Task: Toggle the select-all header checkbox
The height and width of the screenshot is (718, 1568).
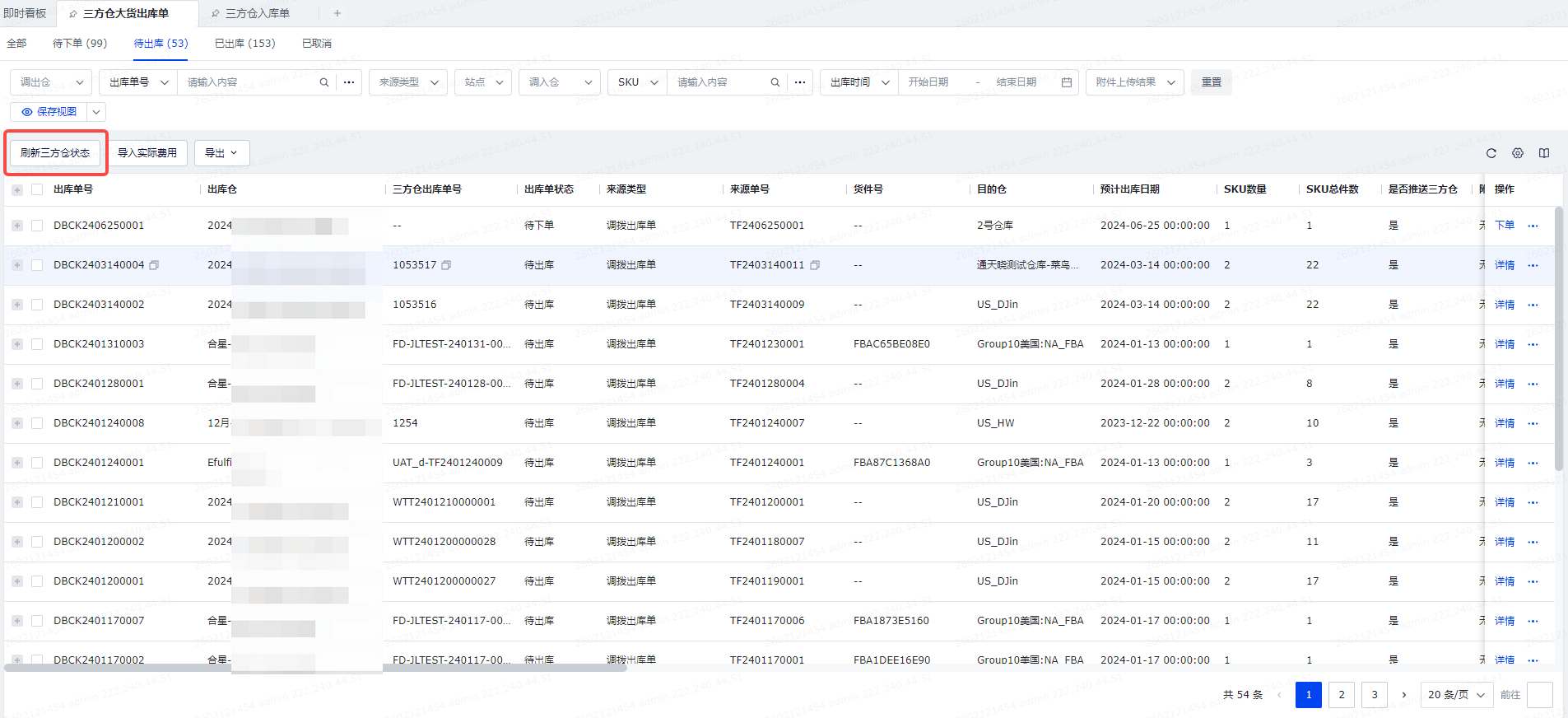Action: [37, 189]
